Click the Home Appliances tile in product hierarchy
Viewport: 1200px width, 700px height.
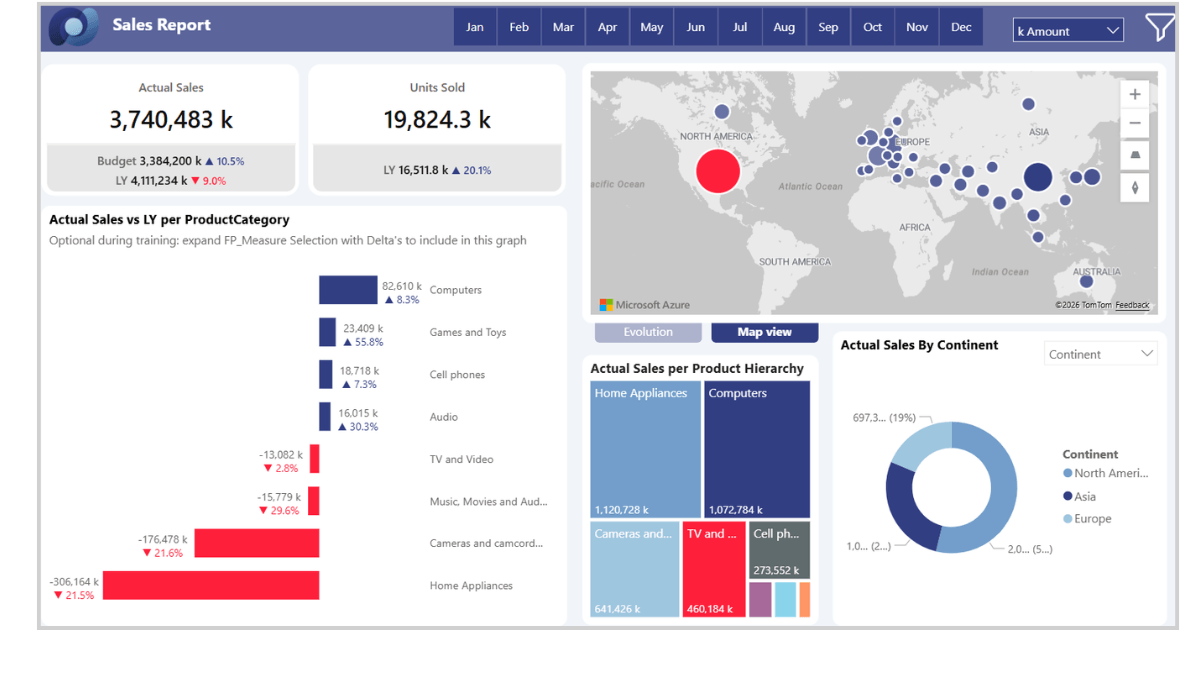(x=645, y=448)
